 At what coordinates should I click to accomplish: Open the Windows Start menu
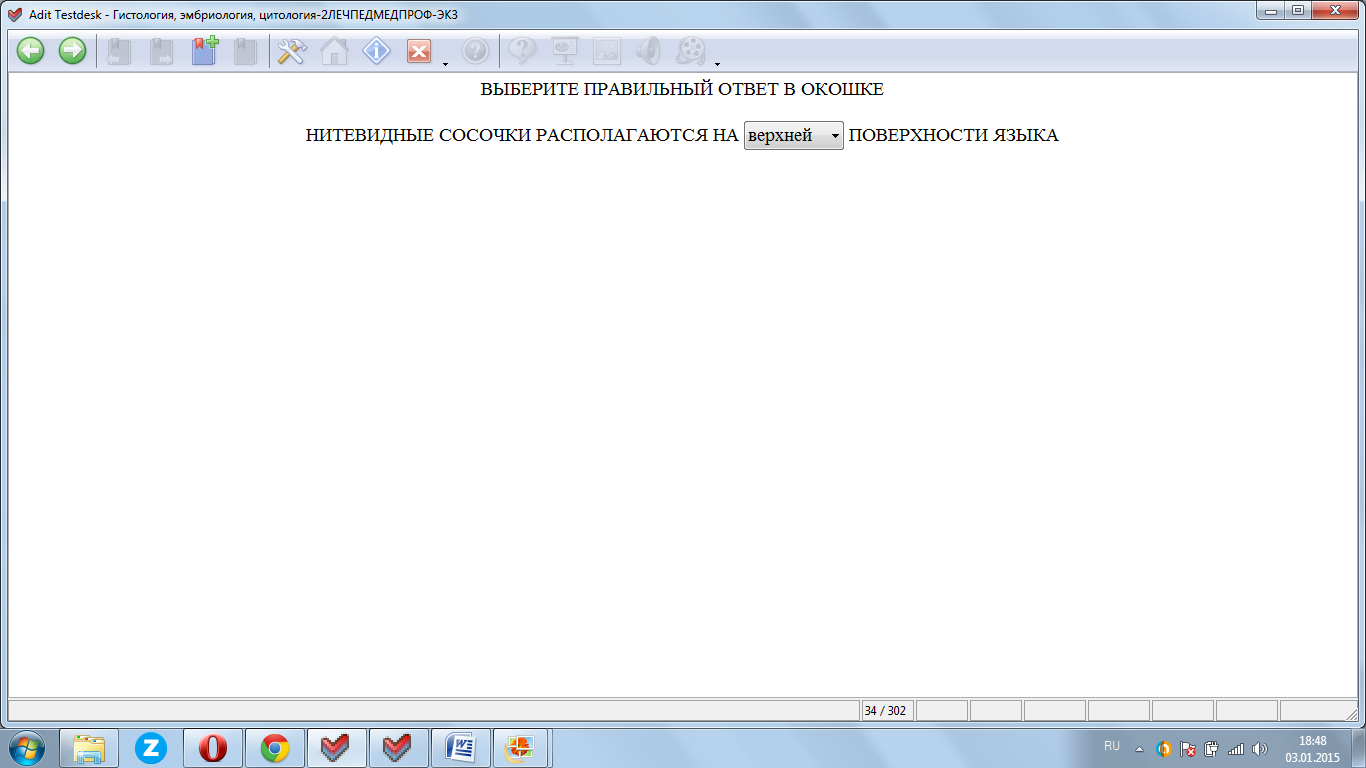pos(27,747)
